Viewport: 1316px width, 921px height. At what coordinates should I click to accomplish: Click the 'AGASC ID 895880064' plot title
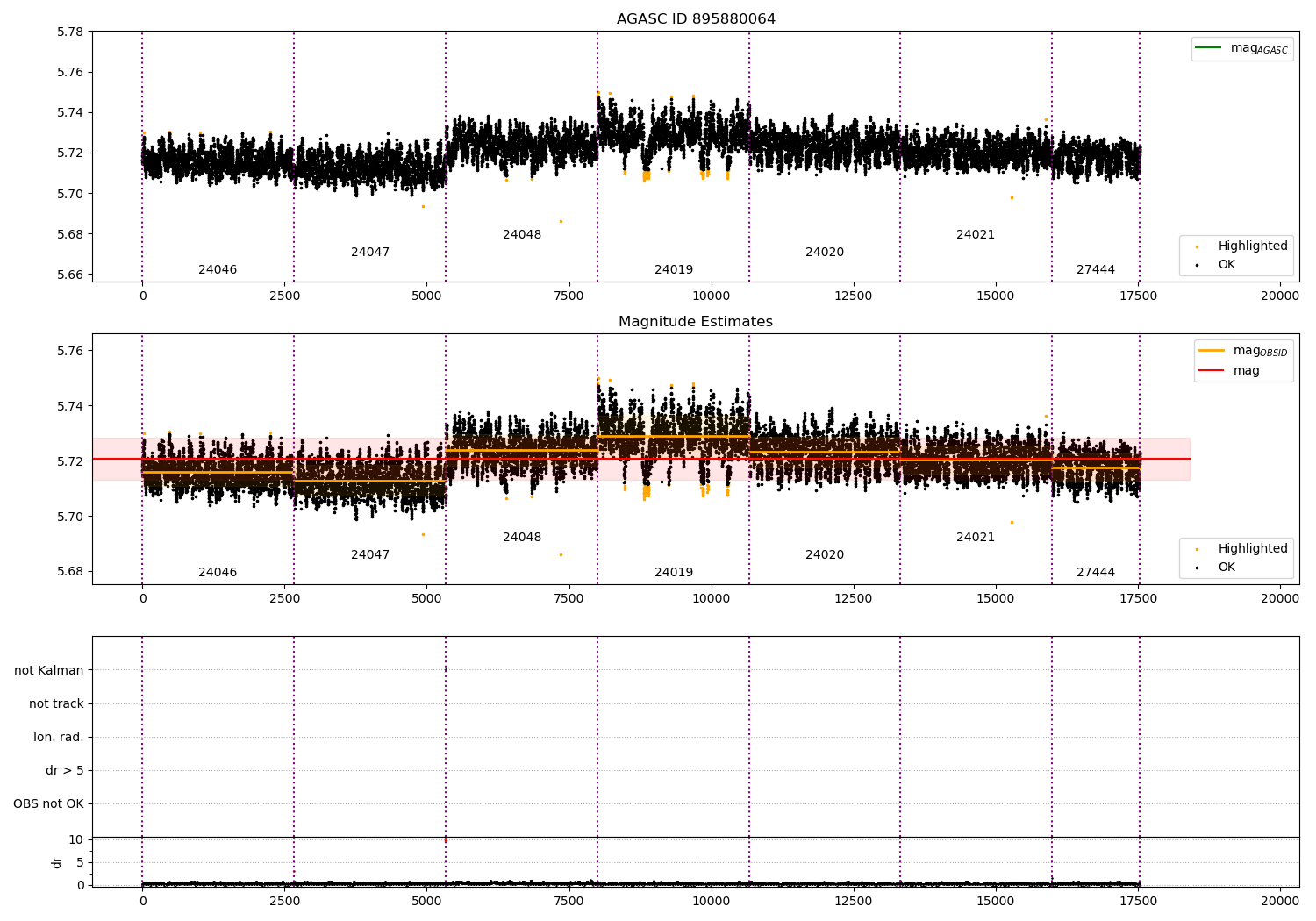click(696, 19)
